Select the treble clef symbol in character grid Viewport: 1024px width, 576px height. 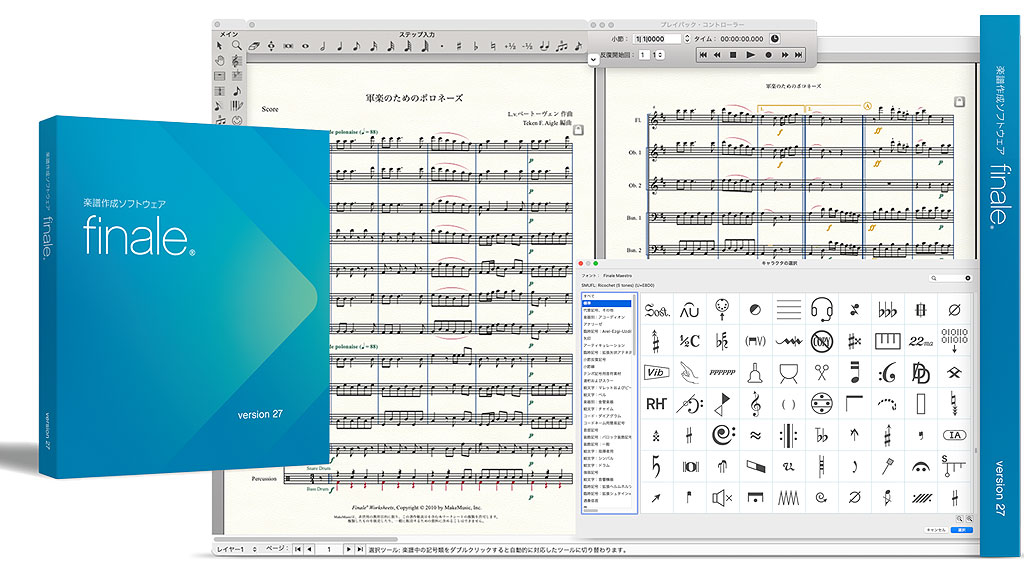click(x=756, y=404)
